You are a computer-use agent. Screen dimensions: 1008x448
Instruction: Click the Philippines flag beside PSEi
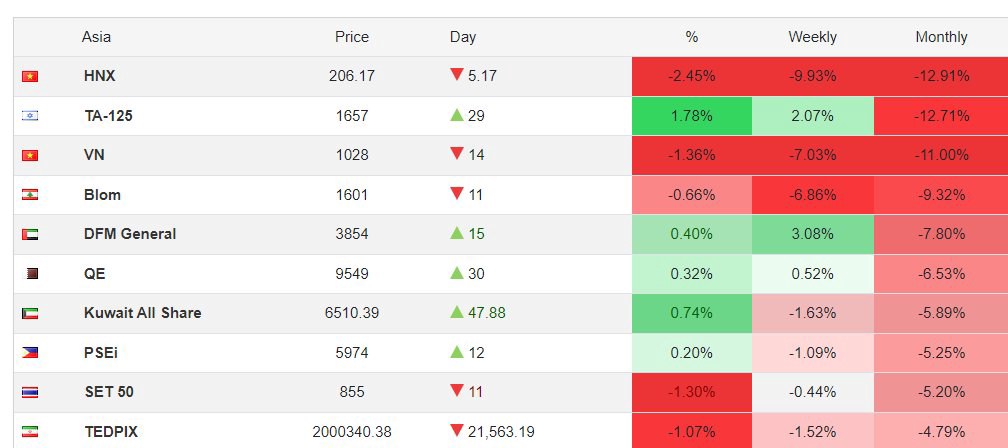click(30, 353)
